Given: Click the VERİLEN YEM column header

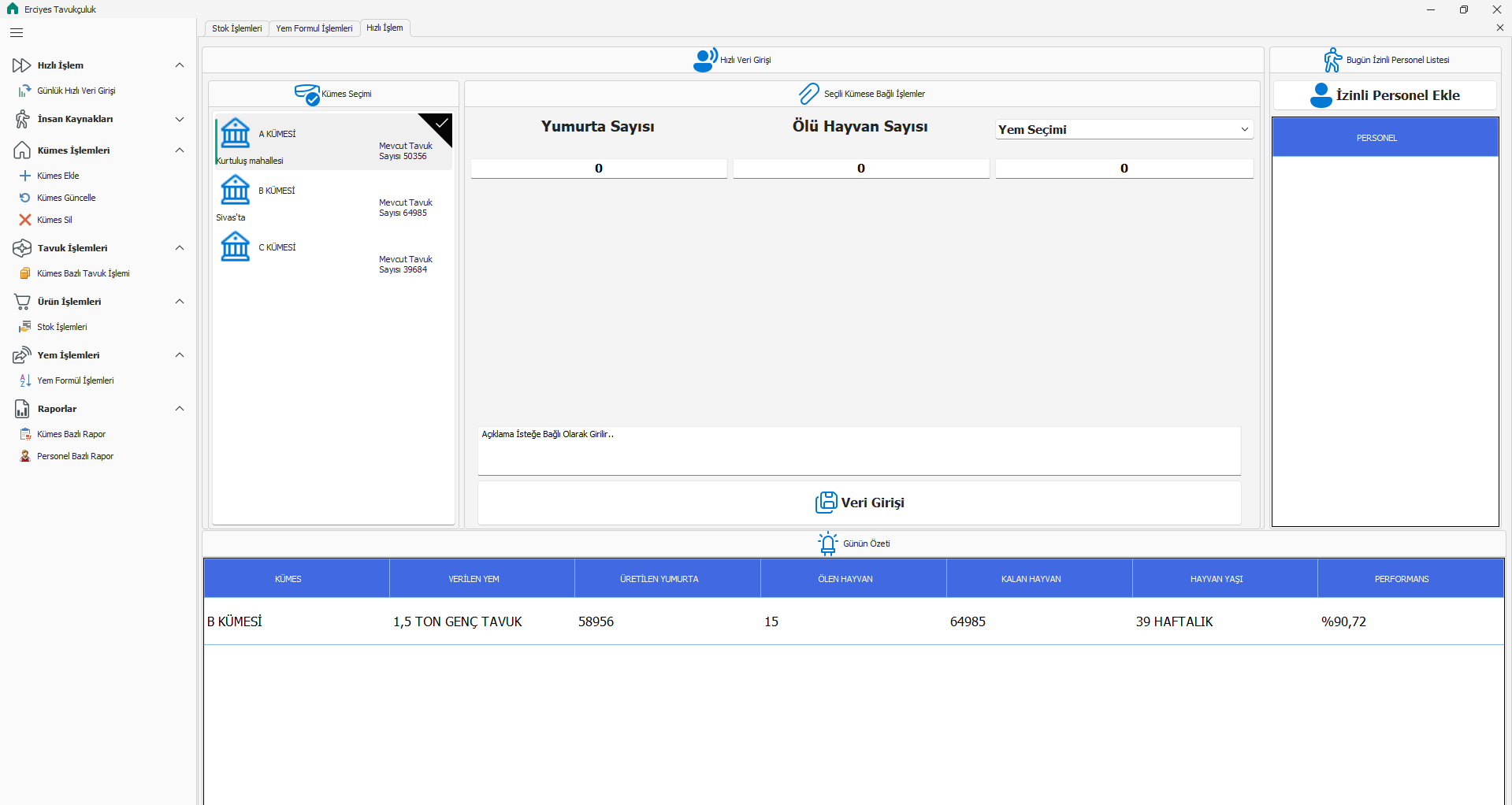Looking at the screenshot, I should pyautogui.click(x=482, y=579).
